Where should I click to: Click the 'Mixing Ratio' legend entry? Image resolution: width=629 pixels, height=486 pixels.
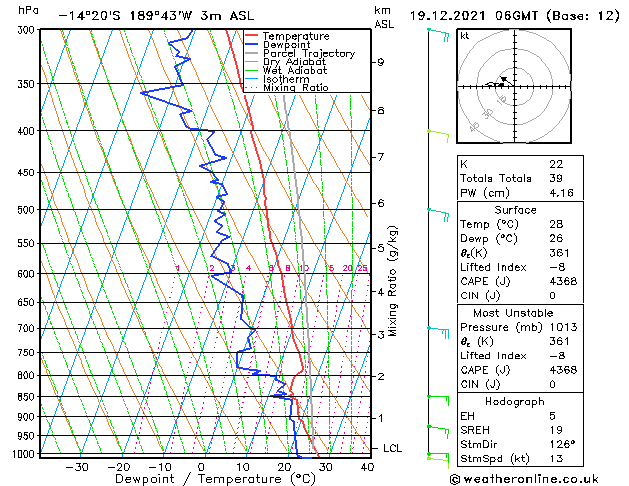click(x=296, y=87)
